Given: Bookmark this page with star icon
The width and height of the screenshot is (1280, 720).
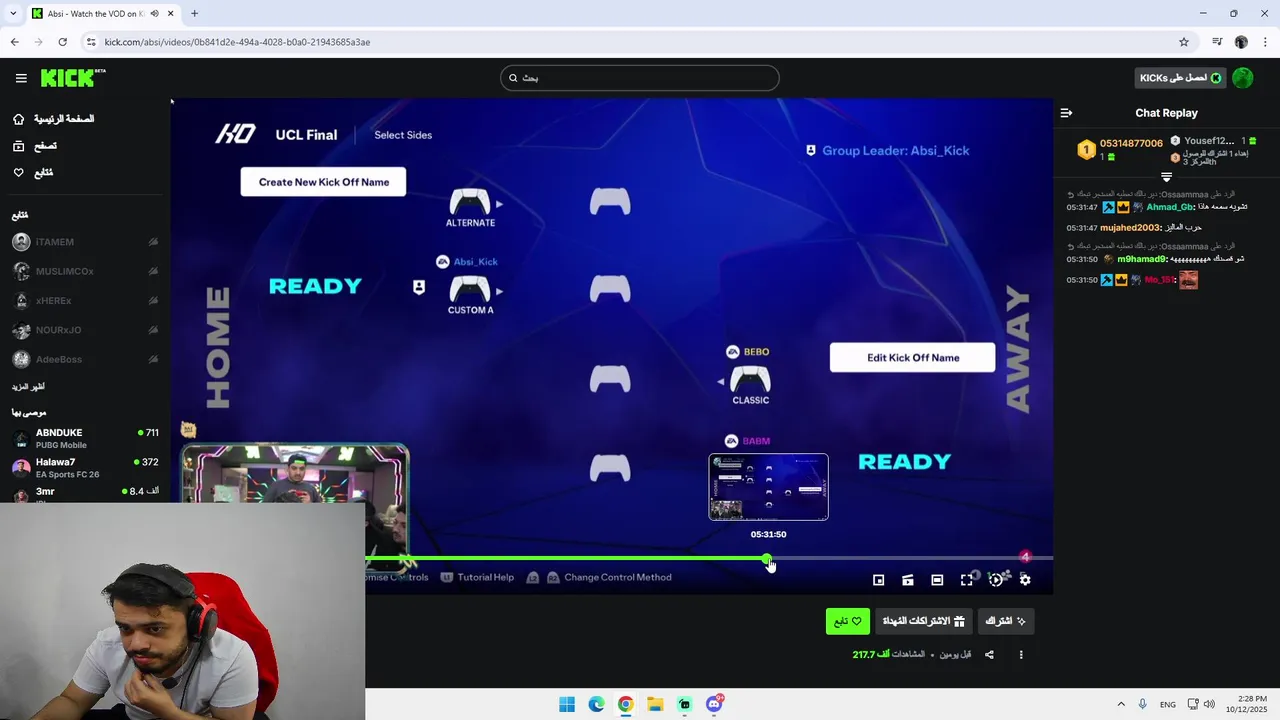Looking at the screenshot, I should coord(1184,42).
